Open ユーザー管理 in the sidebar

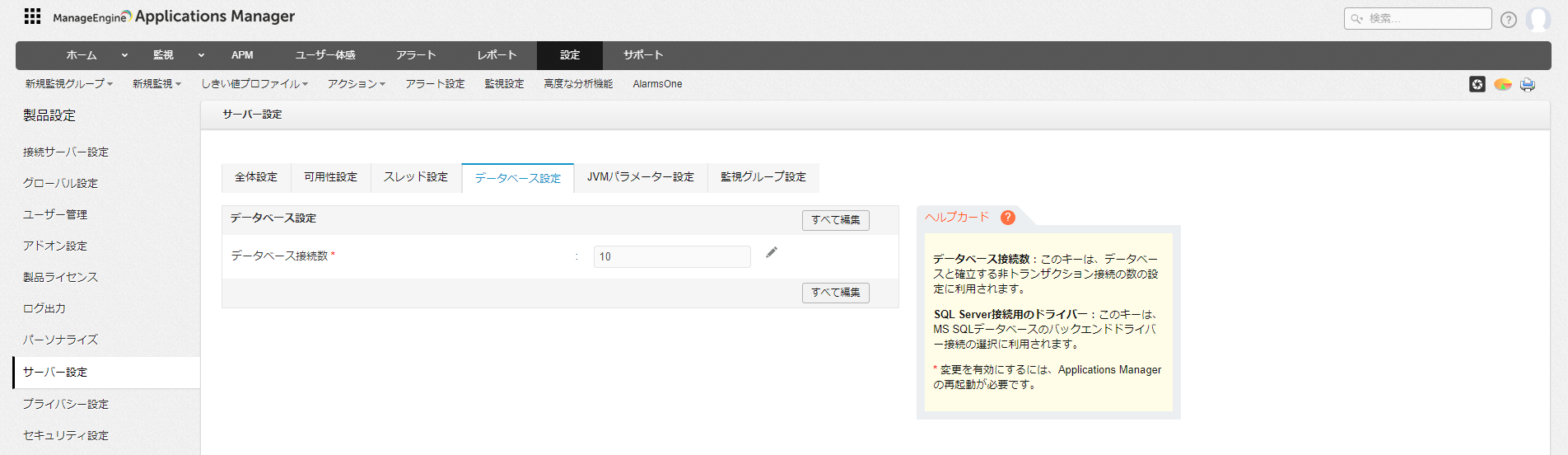point(55,214)
